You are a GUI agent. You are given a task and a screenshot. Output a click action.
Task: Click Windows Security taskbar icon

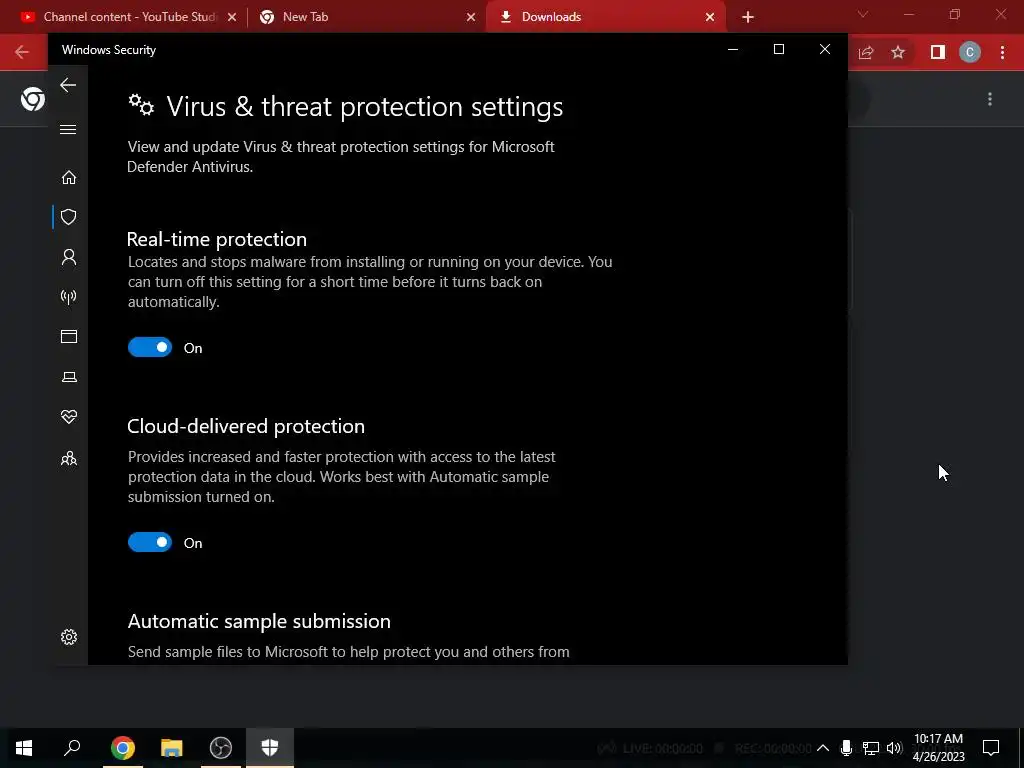(x=270, y=748)
